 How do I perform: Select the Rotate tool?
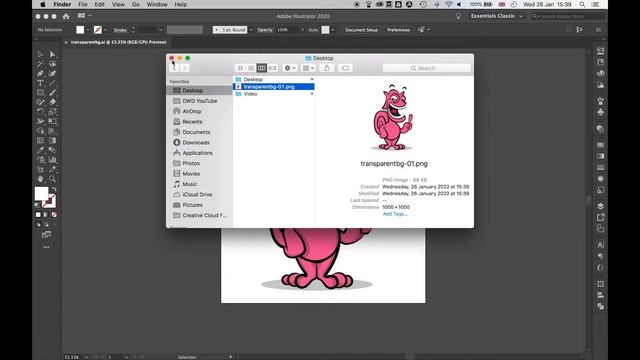click(x=40, y=111)
